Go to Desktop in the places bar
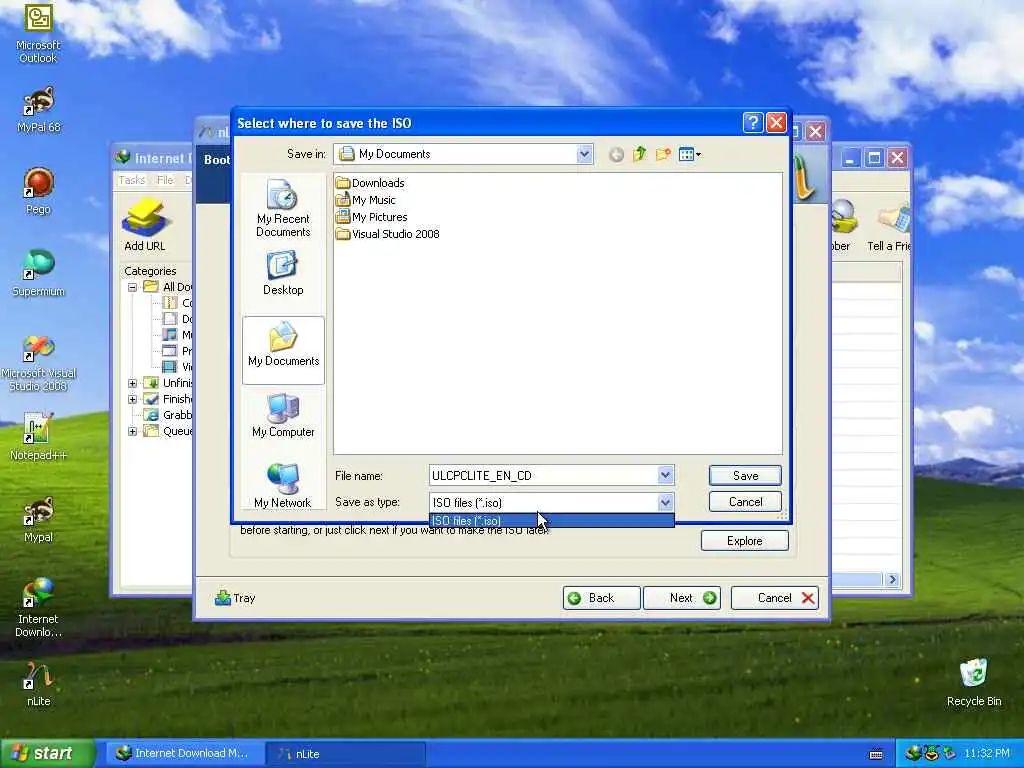The image size is (1024, 768). pos(283,274)
